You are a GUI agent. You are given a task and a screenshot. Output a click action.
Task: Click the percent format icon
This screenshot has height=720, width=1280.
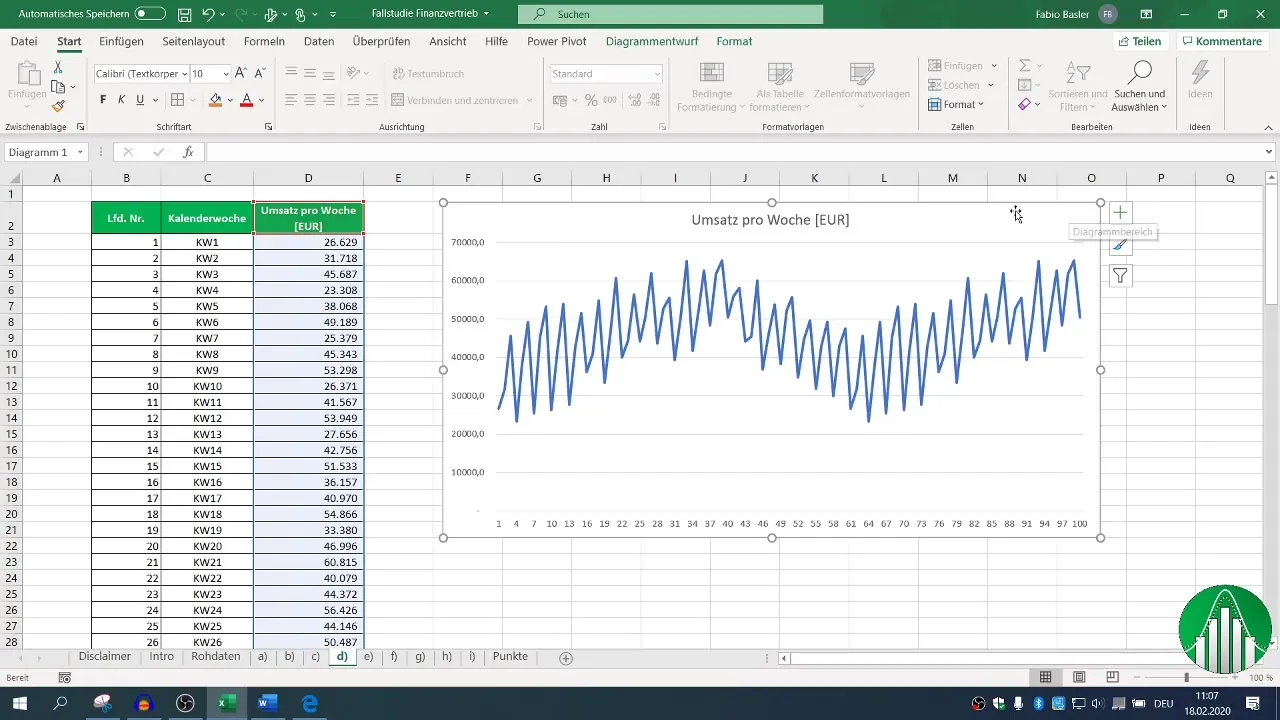point(591,100)
